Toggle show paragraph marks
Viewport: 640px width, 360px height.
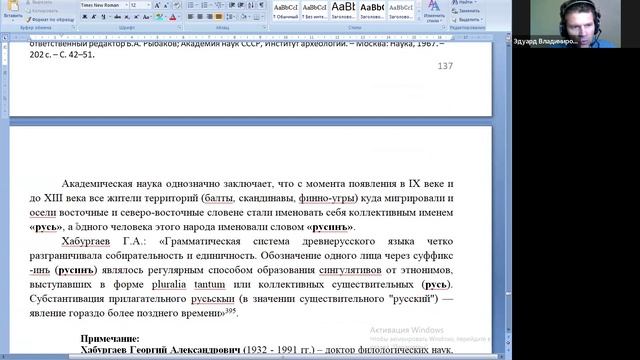click(262, 5)
